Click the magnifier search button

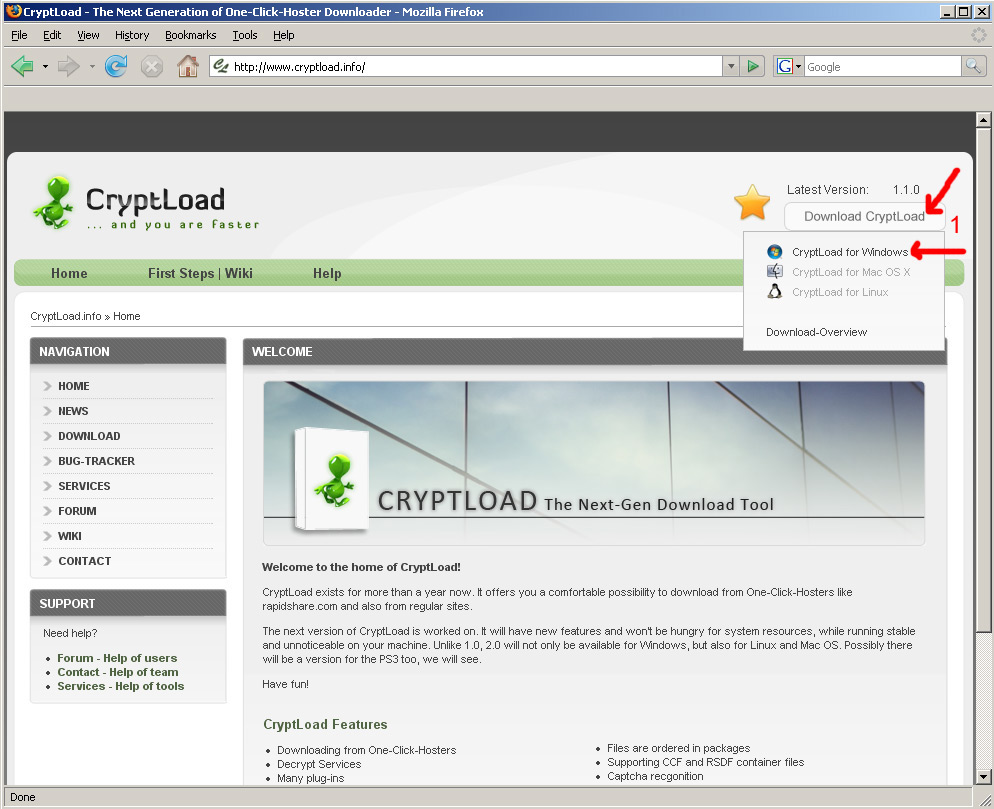[973, 66]
